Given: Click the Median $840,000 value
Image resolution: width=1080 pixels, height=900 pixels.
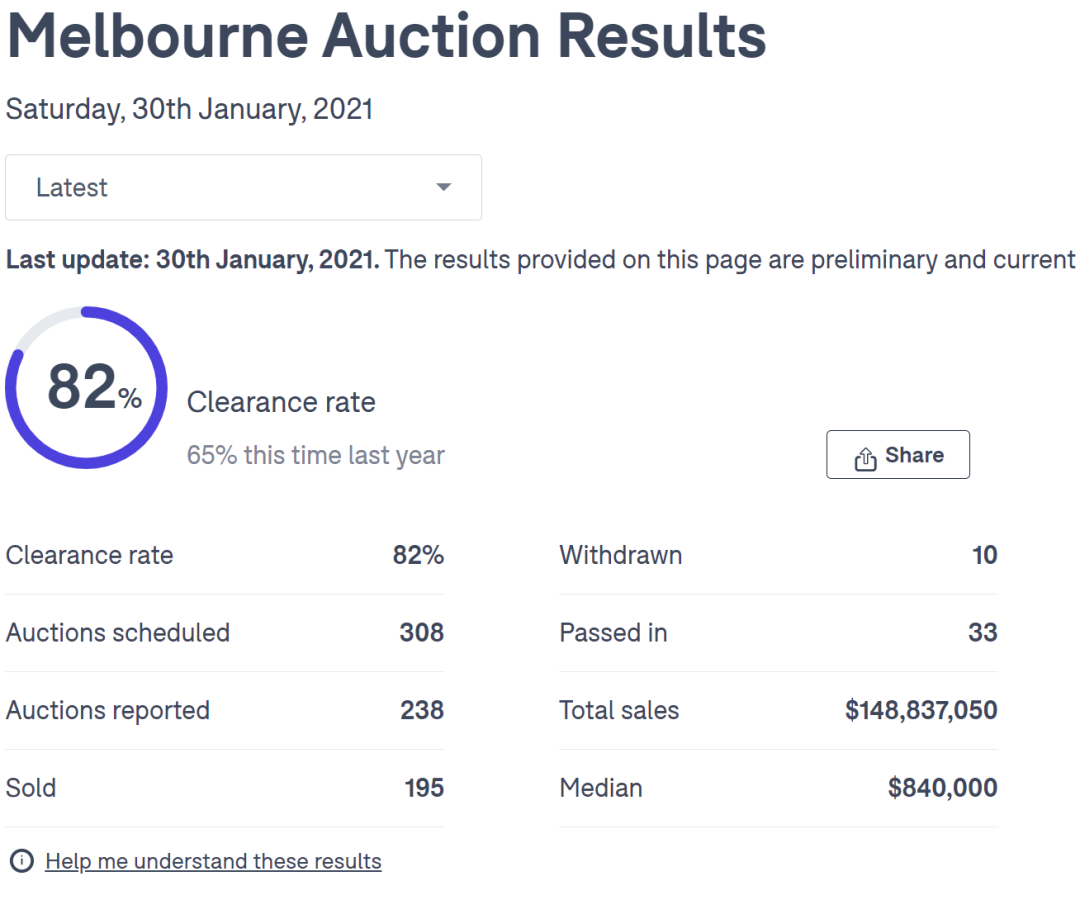Looking at the screenshot, I should click(x=943, y=788).
